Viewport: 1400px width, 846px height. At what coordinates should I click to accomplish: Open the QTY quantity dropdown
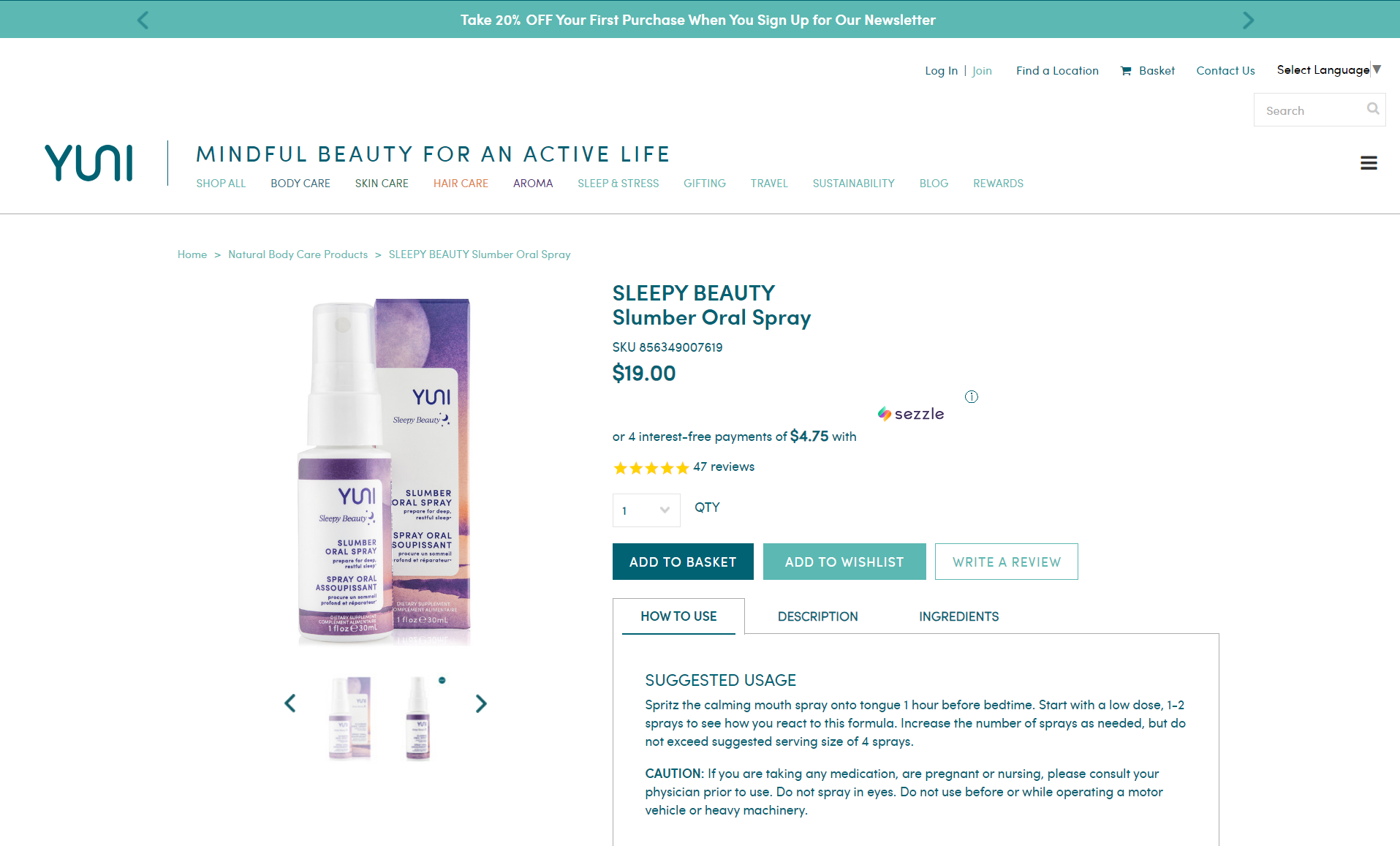(646, 510)
